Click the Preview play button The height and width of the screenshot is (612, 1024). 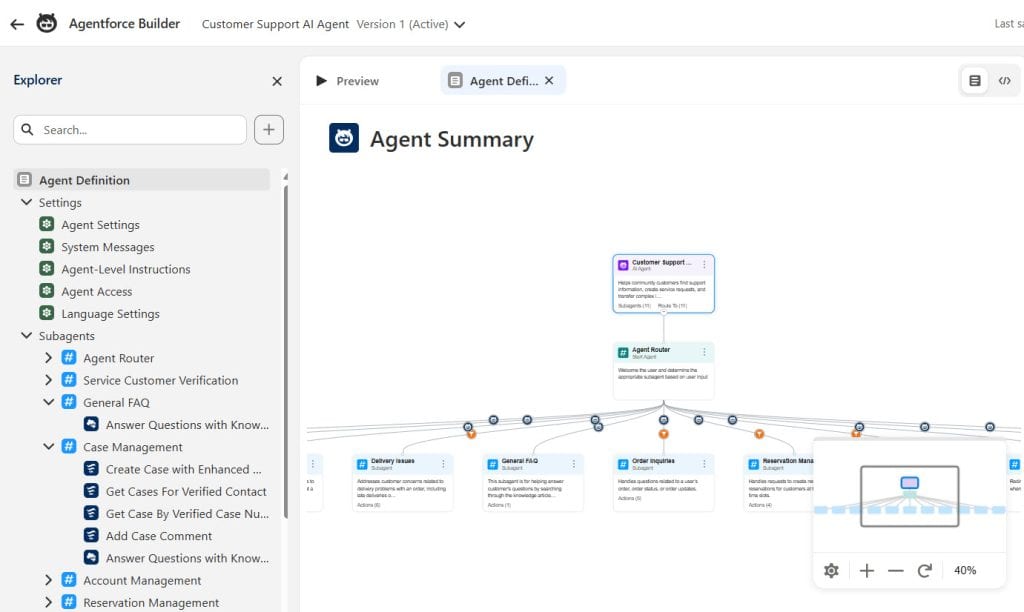[x=321, y=81]
